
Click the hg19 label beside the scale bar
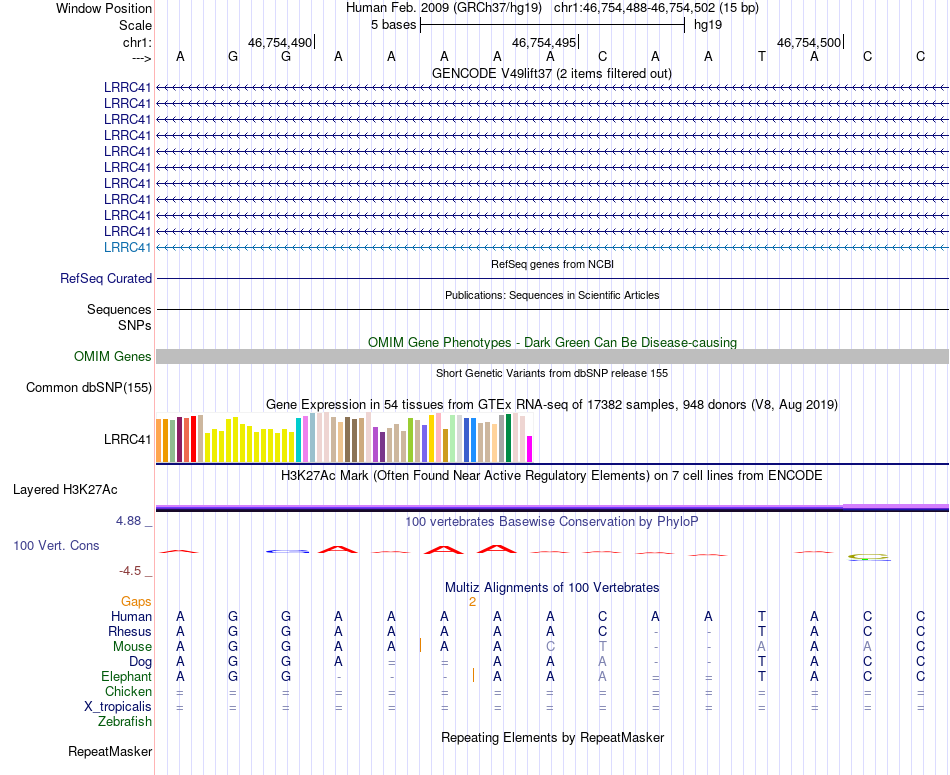(708, 25)
